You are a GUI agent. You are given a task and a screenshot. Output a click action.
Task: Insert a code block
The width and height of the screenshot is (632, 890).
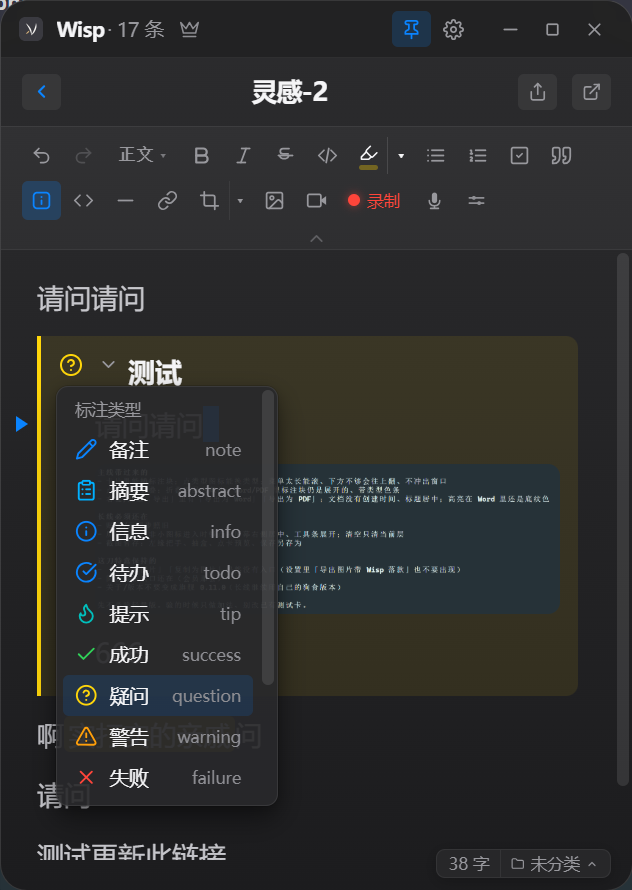point(83,200)
